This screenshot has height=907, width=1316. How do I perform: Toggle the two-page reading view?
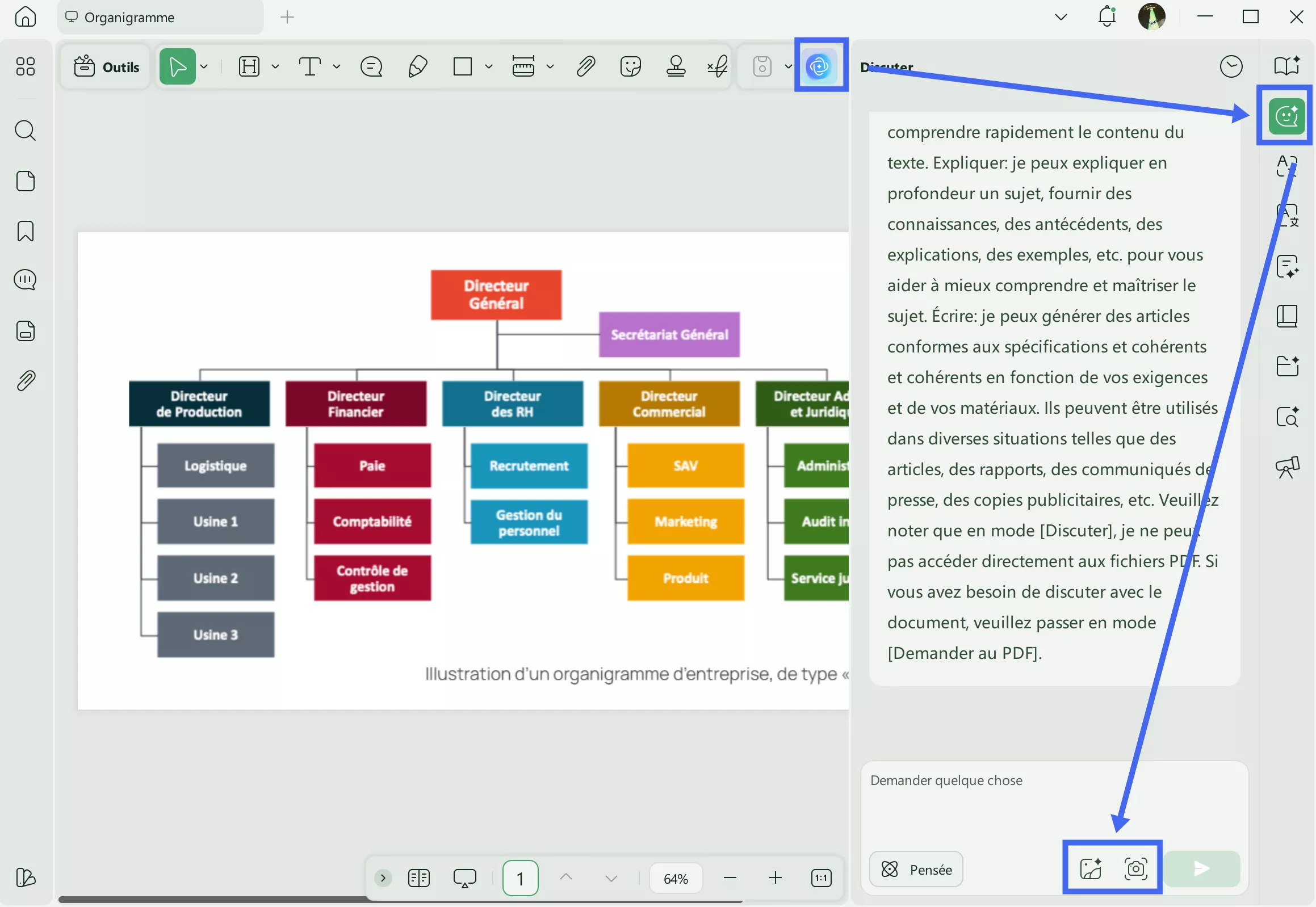pyautogui.click(x=418, y=878)
